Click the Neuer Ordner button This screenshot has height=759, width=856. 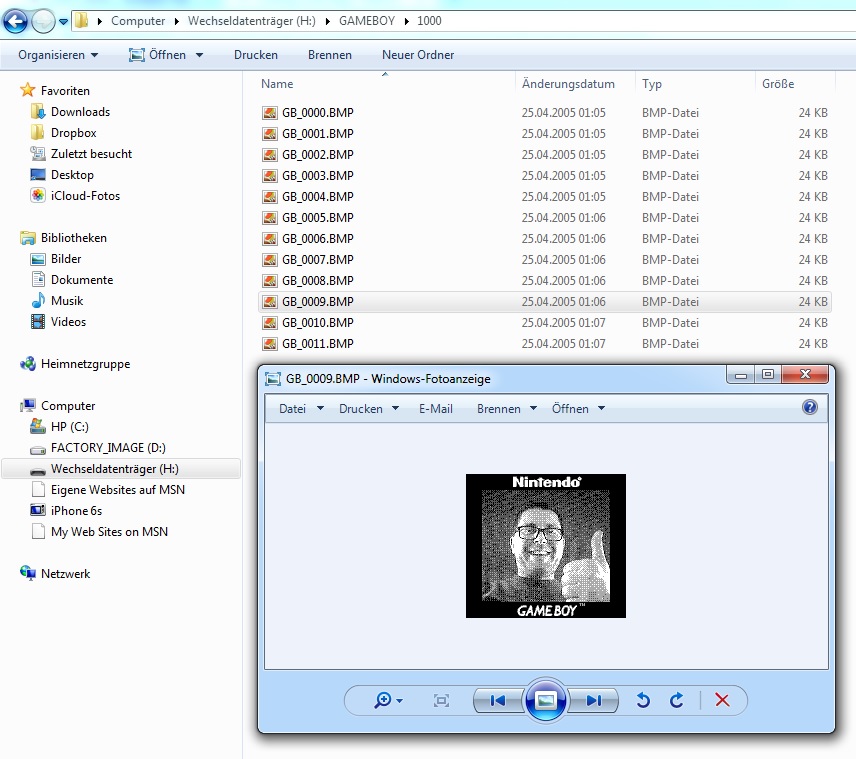click(418, 55)
